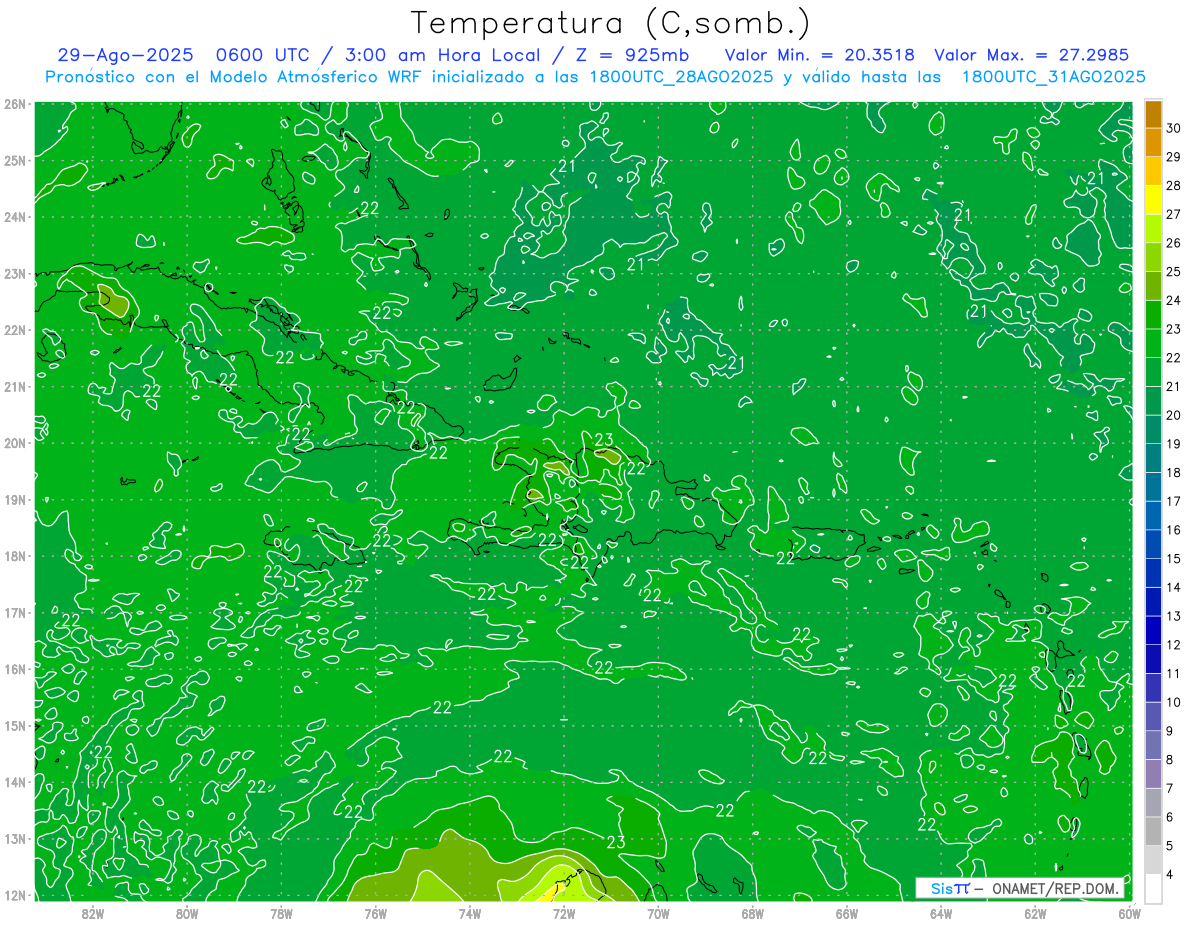Click longitude axis label "76W"
Image resolution: width=1200 pixels, height=927 pixels.
pyautogui.click(x=376, y=913)
